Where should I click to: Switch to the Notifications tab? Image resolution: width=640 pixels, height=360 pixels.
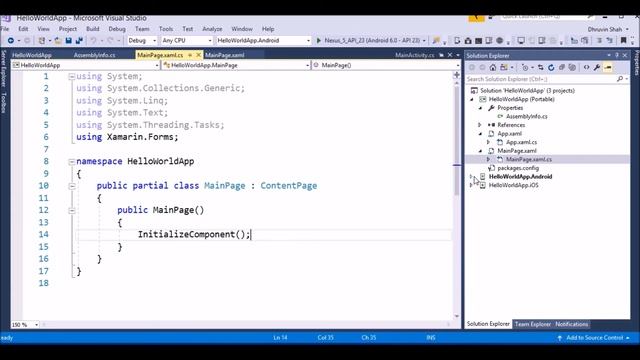pyautogui.click(x=571, y=324)
